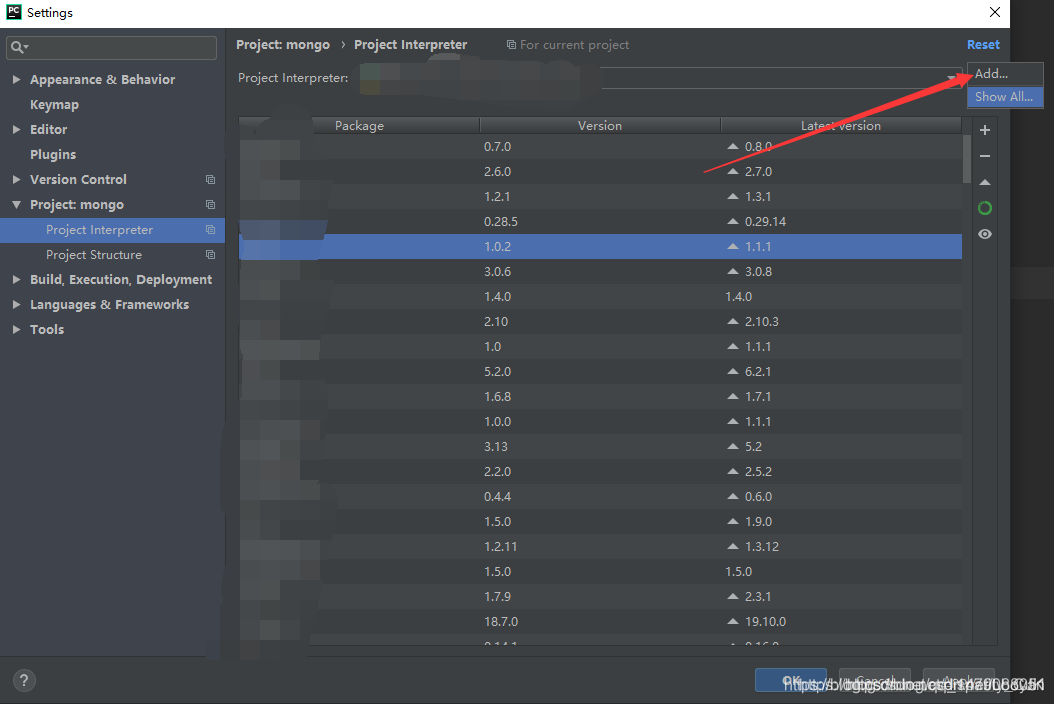Select the row with version 2.2.0
Image resolution: width=1054 pixels, height=704 pixels.
pyautogui.click(x=600, y=471)
